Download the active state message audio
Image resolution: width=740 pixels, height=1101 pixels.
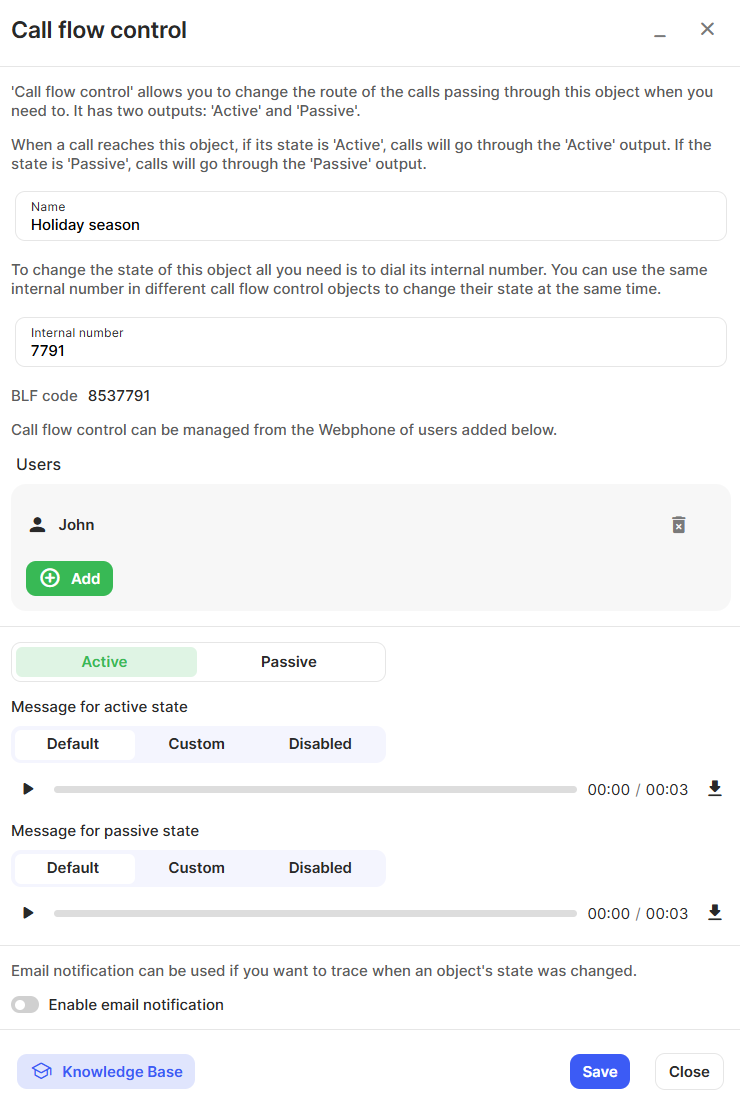pyautogui.click(x=714, y=789)
